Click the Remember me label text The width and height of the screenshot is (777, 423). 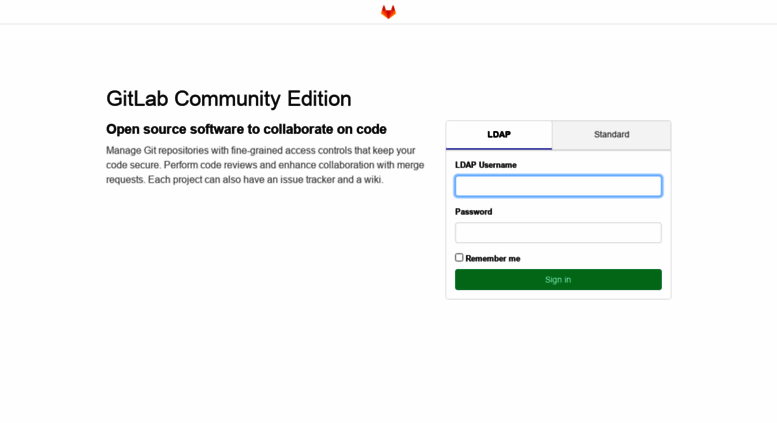(493, 259)
